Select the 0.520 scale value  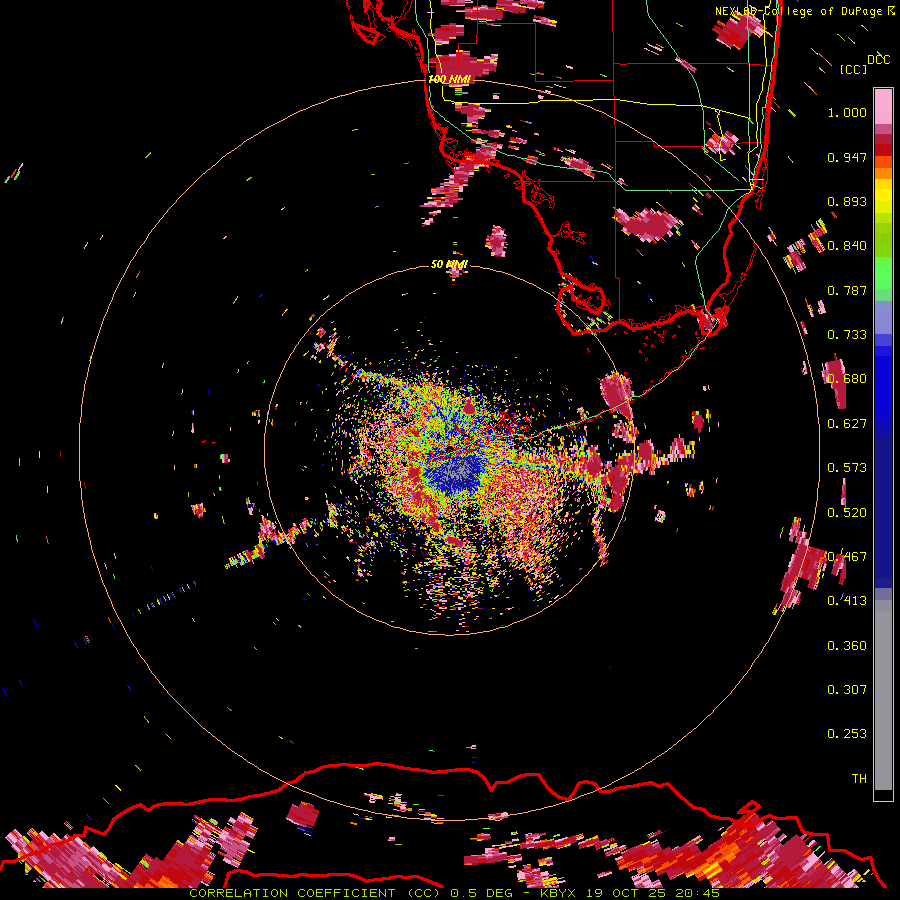click(x=847, y=513)
